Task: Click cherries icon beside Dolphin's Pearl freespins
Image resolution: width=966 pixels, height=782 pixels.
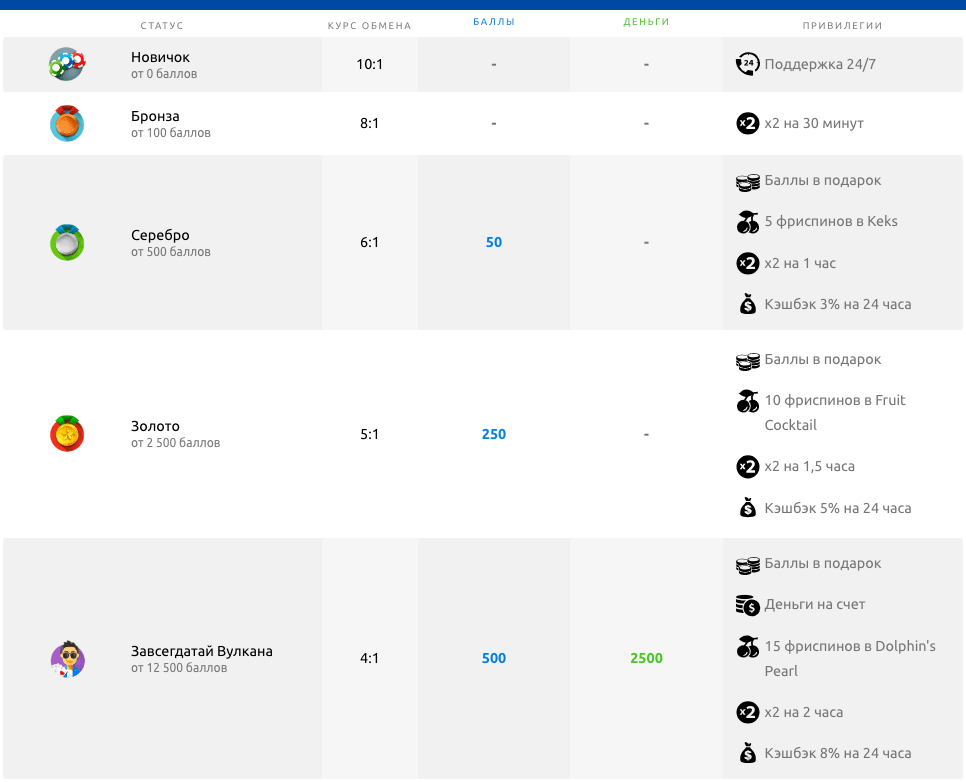Action: [747, 647]
